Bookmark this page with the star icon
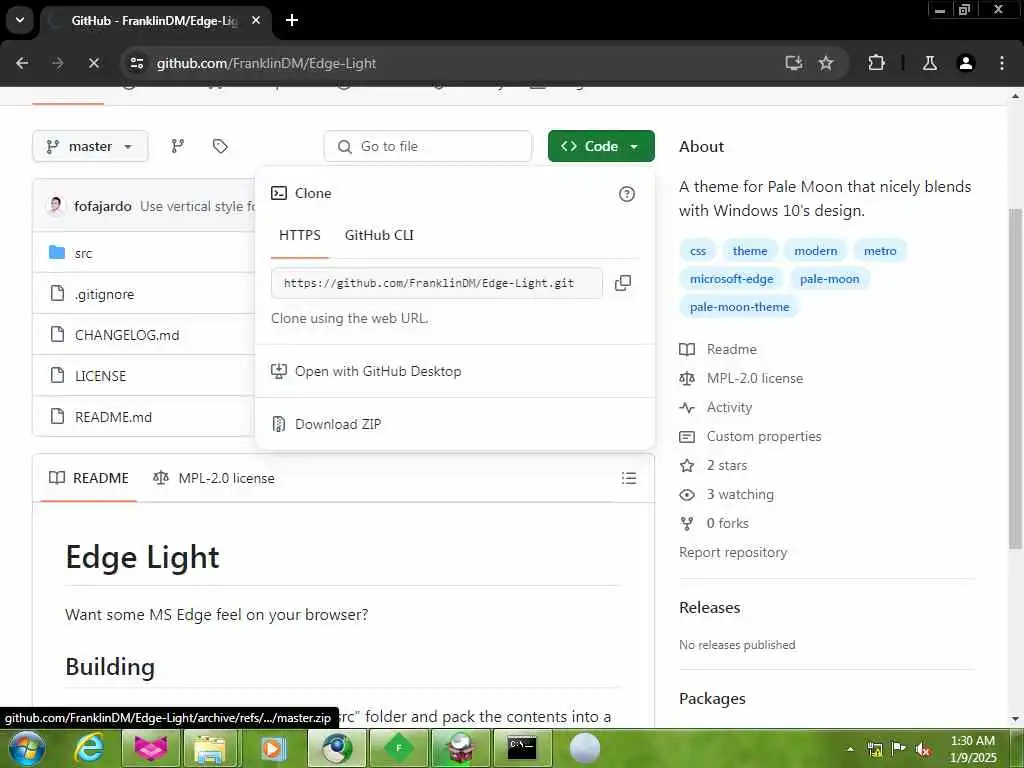 826,63
